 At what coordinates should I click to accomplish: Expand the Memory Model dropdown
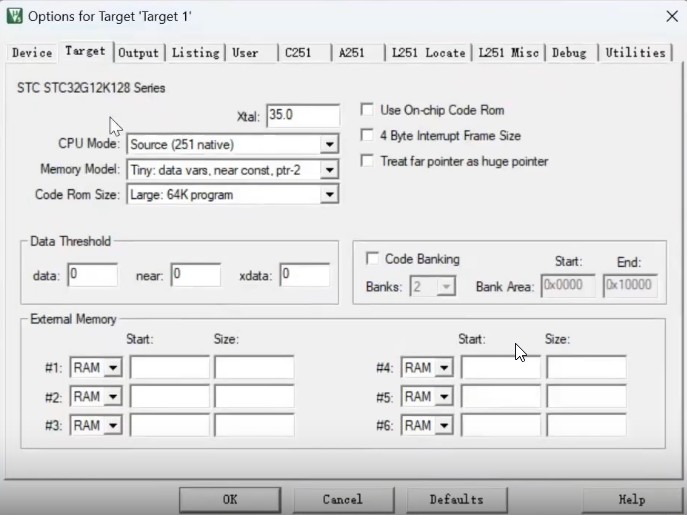(329, 170)
